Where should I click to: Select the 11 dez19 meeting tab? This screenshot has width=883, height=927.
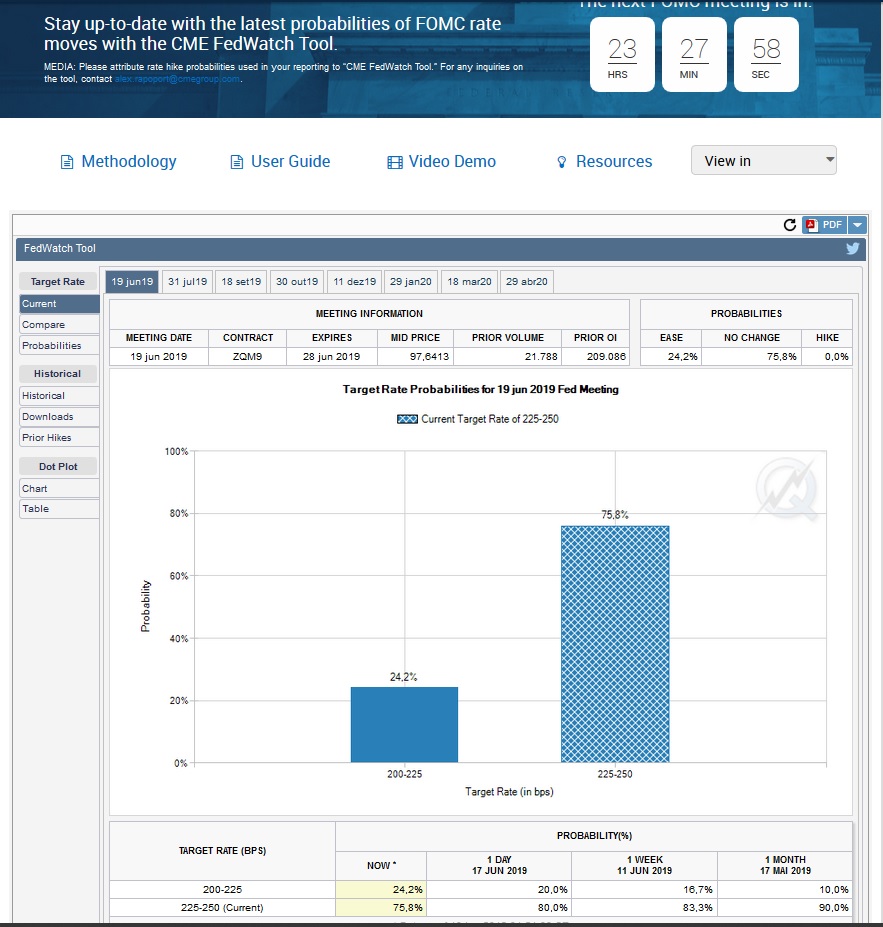pyautogui.click(x=355, y=282)
